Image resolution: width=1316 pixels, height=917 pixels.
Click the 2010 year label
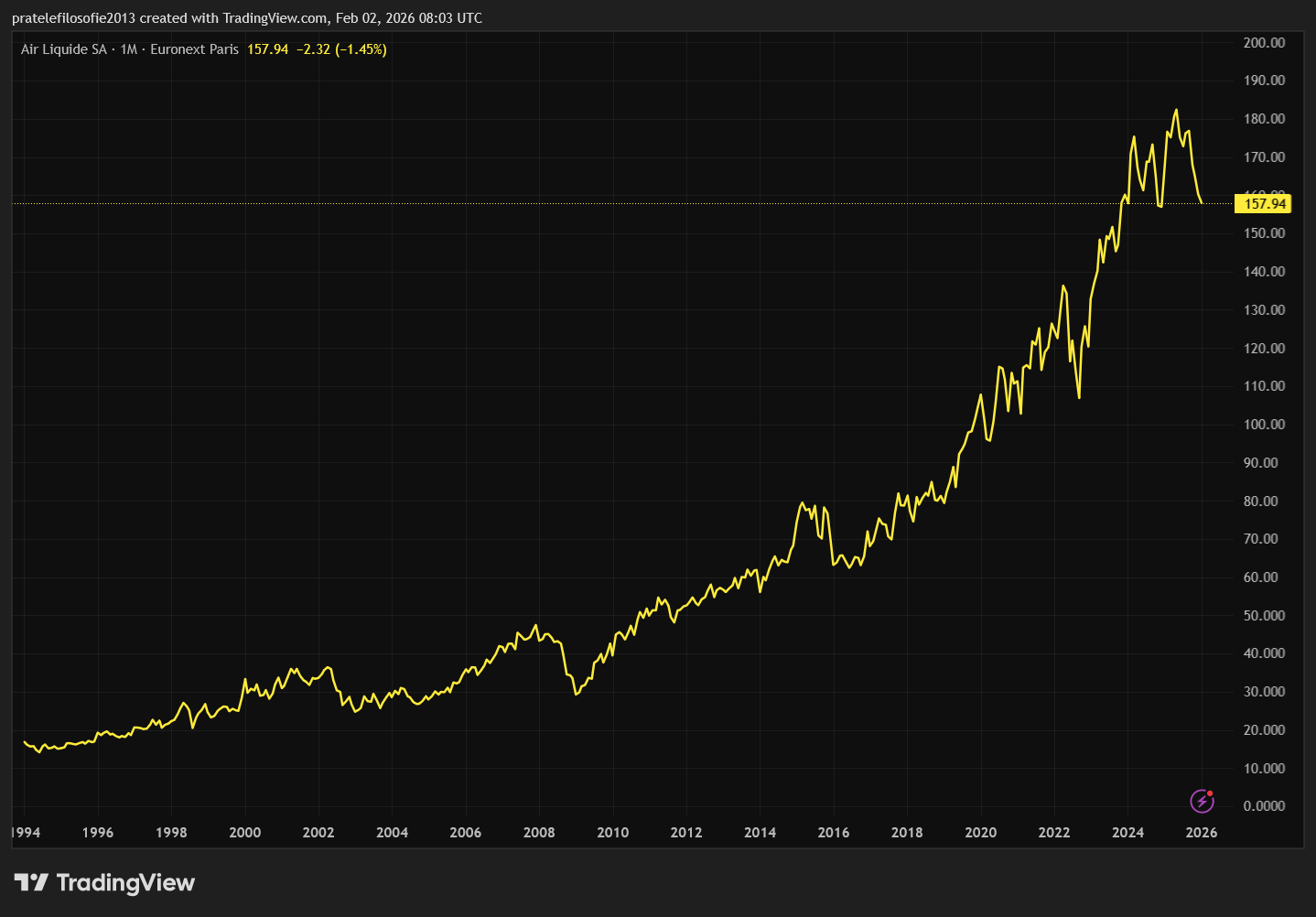click(x=613, y=833)
